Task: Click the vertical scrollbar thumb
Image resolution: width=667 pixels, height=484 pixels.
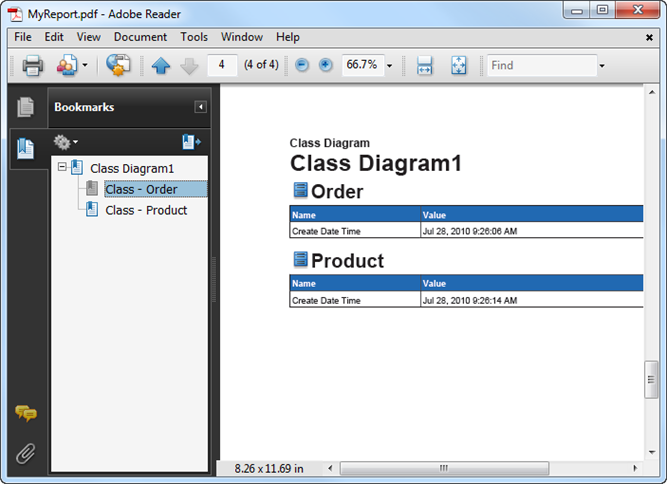Action: pyautogui.click(x=651, y=379)
